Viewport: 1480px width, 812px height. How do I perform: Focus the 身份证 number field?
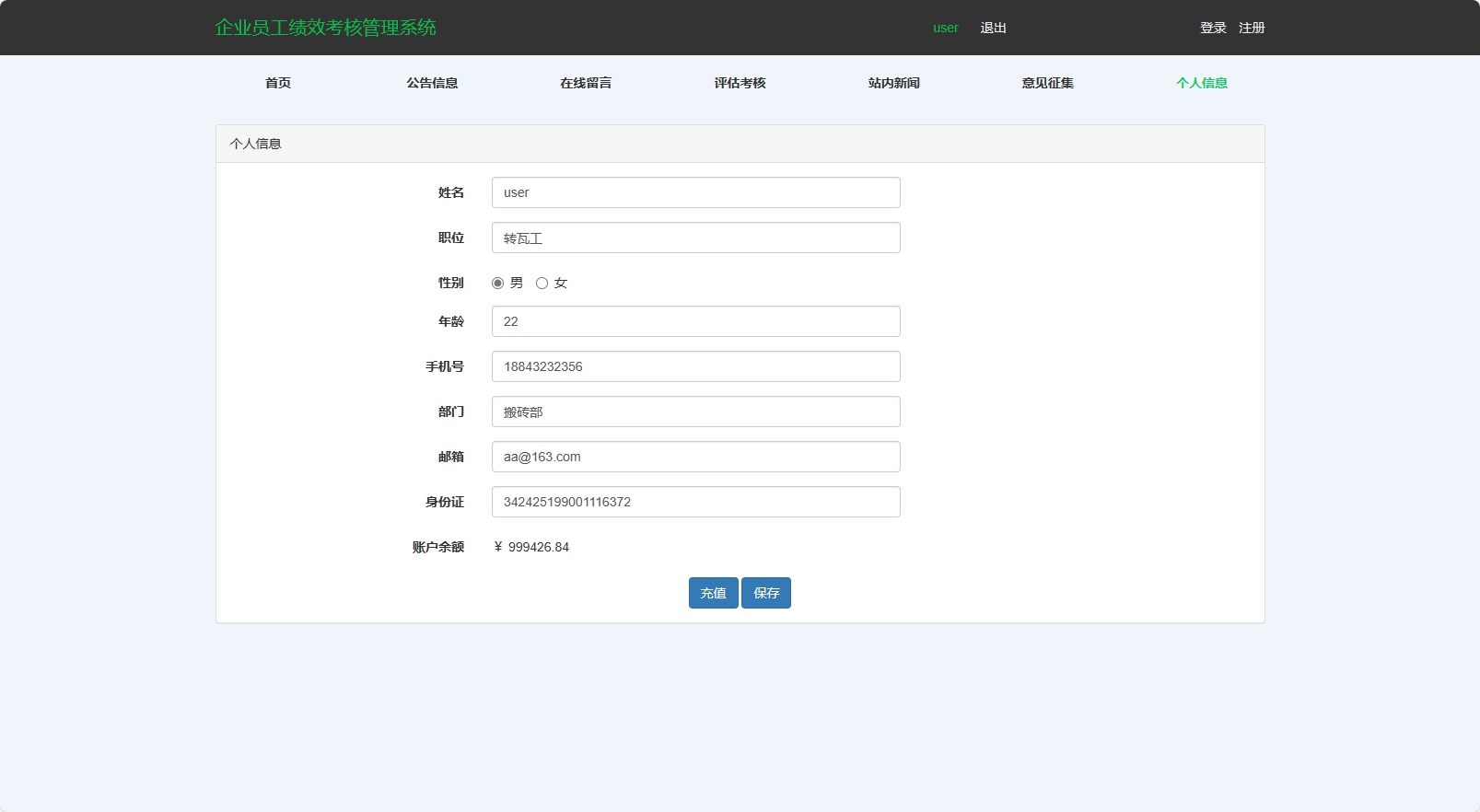click(695, 502)
